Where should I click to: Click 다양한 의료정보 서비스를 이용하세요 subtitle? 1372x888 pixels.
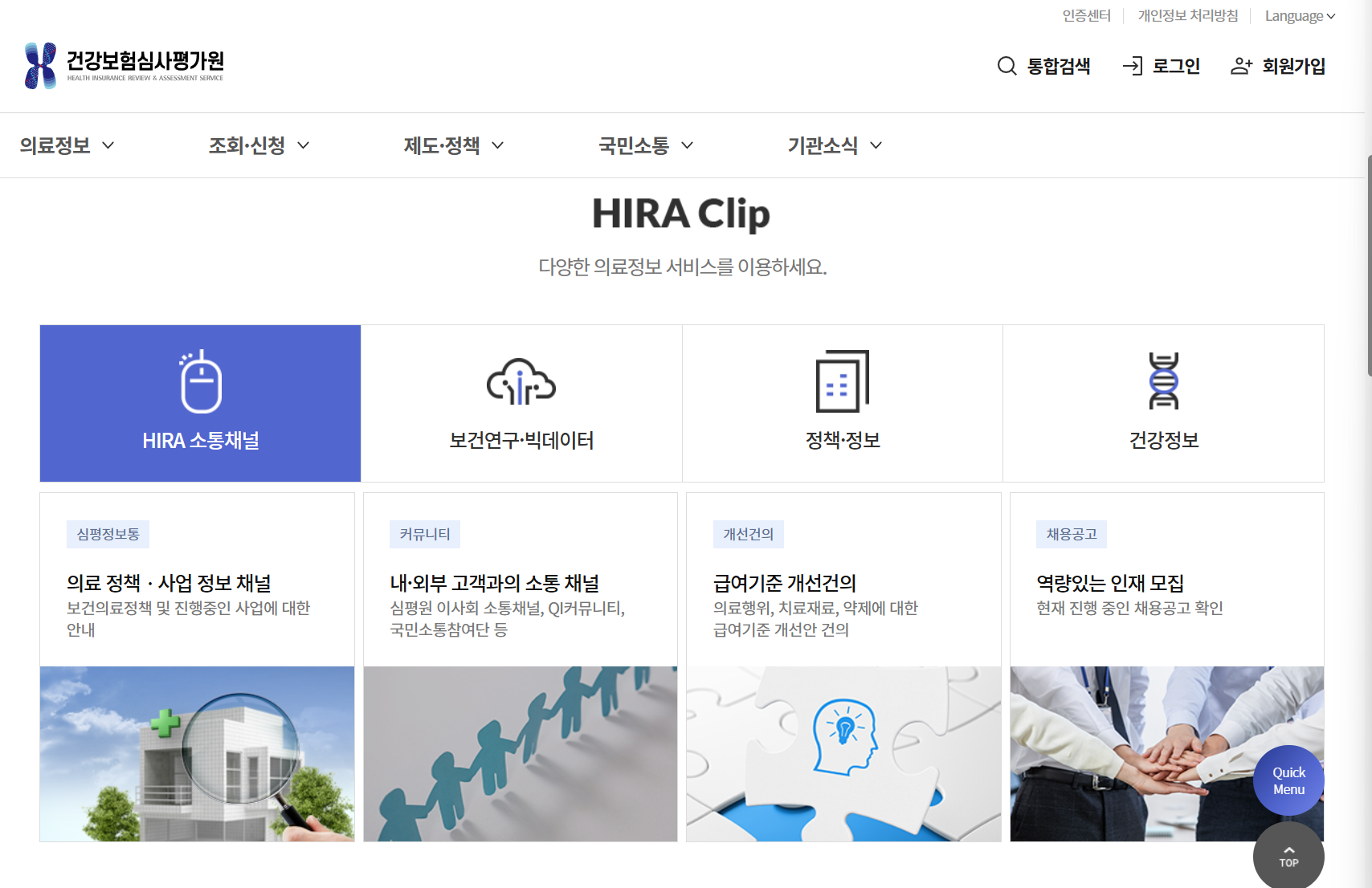pyautogui.click(x=682, y=267)
